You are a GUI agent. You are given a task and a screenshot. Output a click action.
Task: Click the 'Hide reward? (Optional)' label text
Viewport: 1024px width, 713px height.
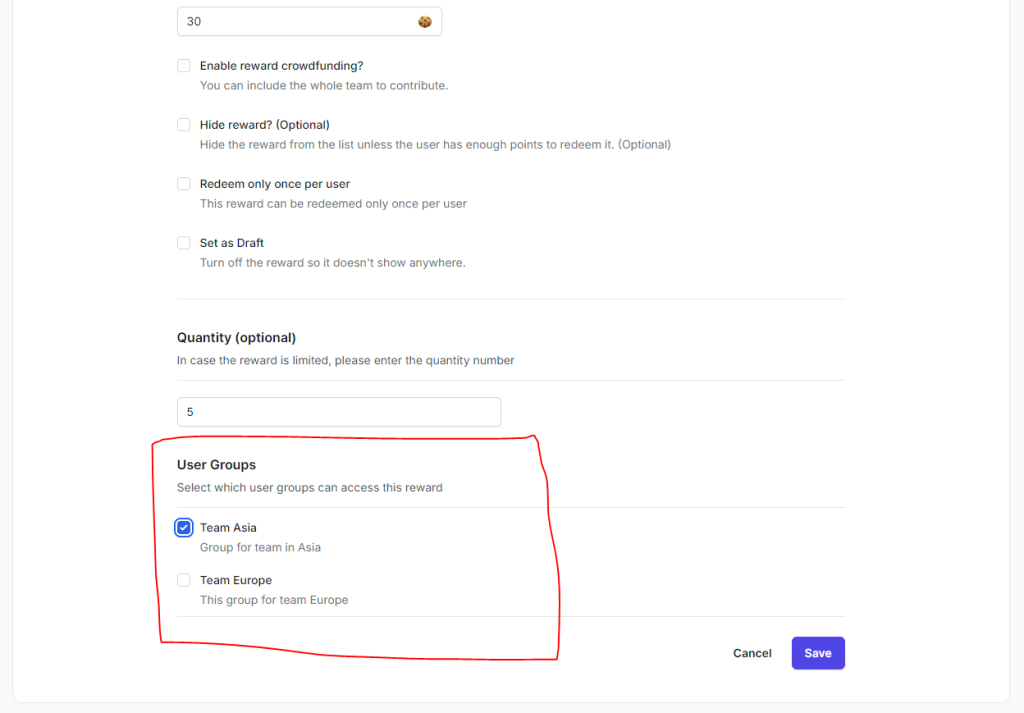click(x=264, y=125)
